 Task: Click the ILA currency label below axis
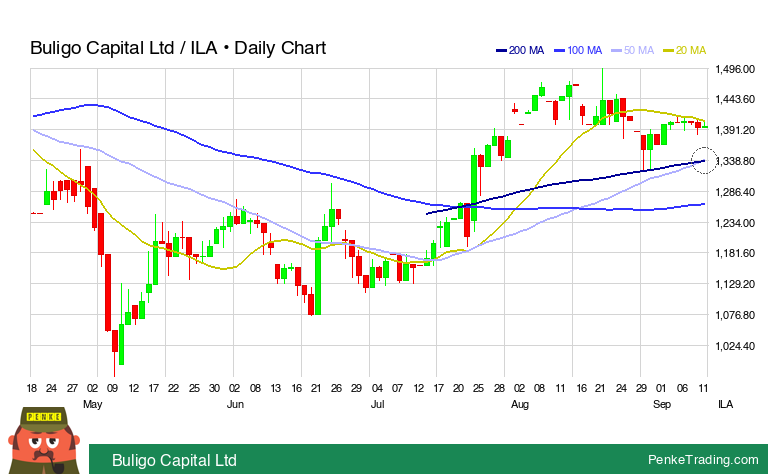tap(725, 404)
